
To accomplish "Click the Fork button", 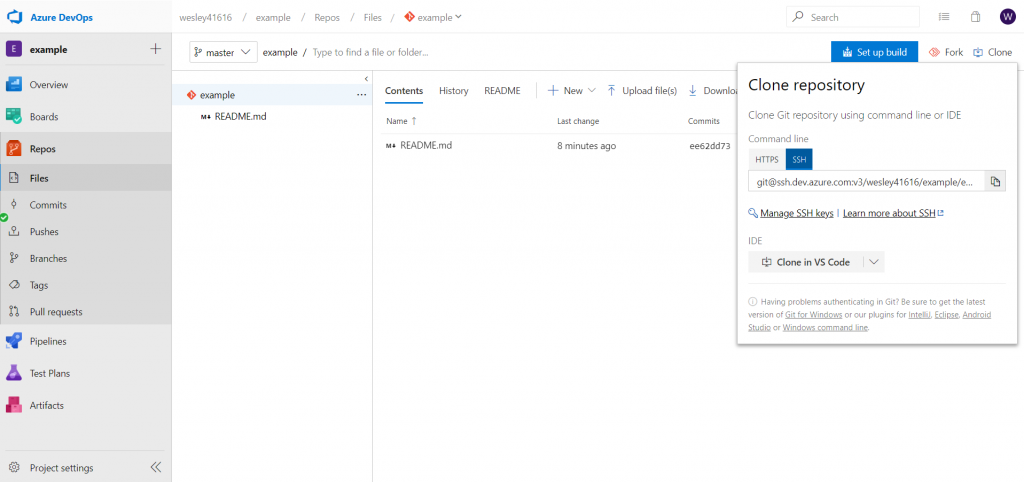I will [946, 52].
